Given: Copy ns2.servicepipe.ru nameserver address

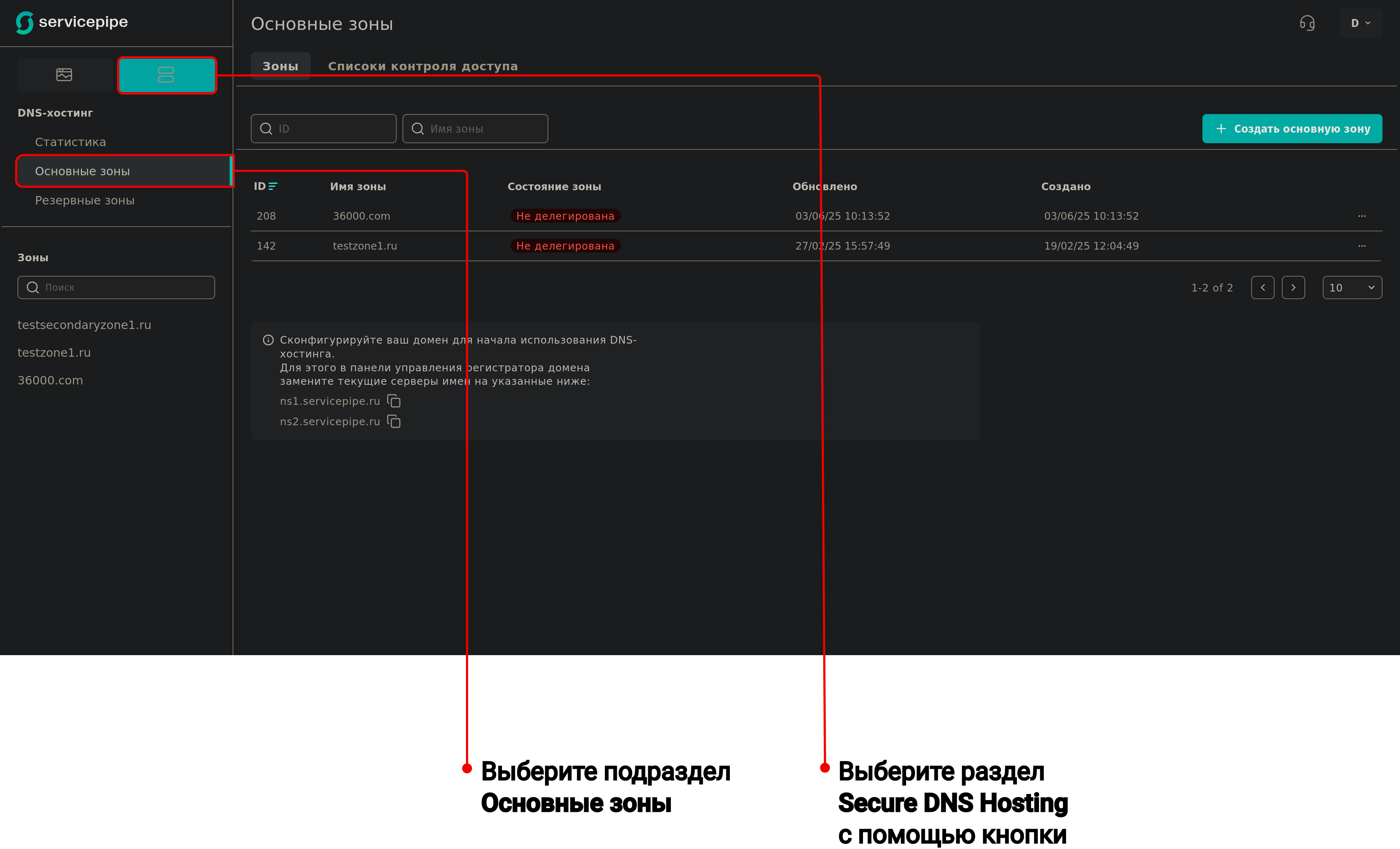Looking at the screenshot, I should point(394,421).
